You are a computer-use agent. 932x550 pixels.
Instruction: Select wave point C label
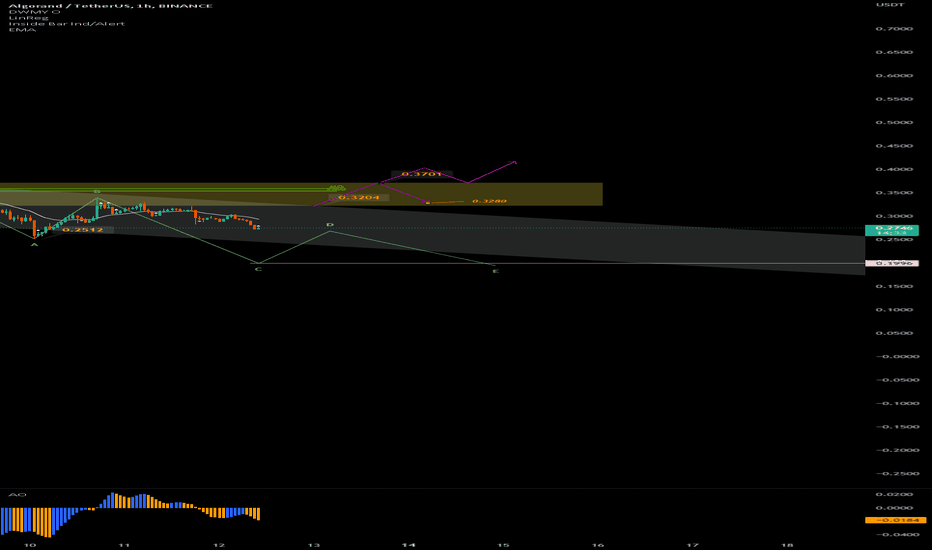[258, 269]
